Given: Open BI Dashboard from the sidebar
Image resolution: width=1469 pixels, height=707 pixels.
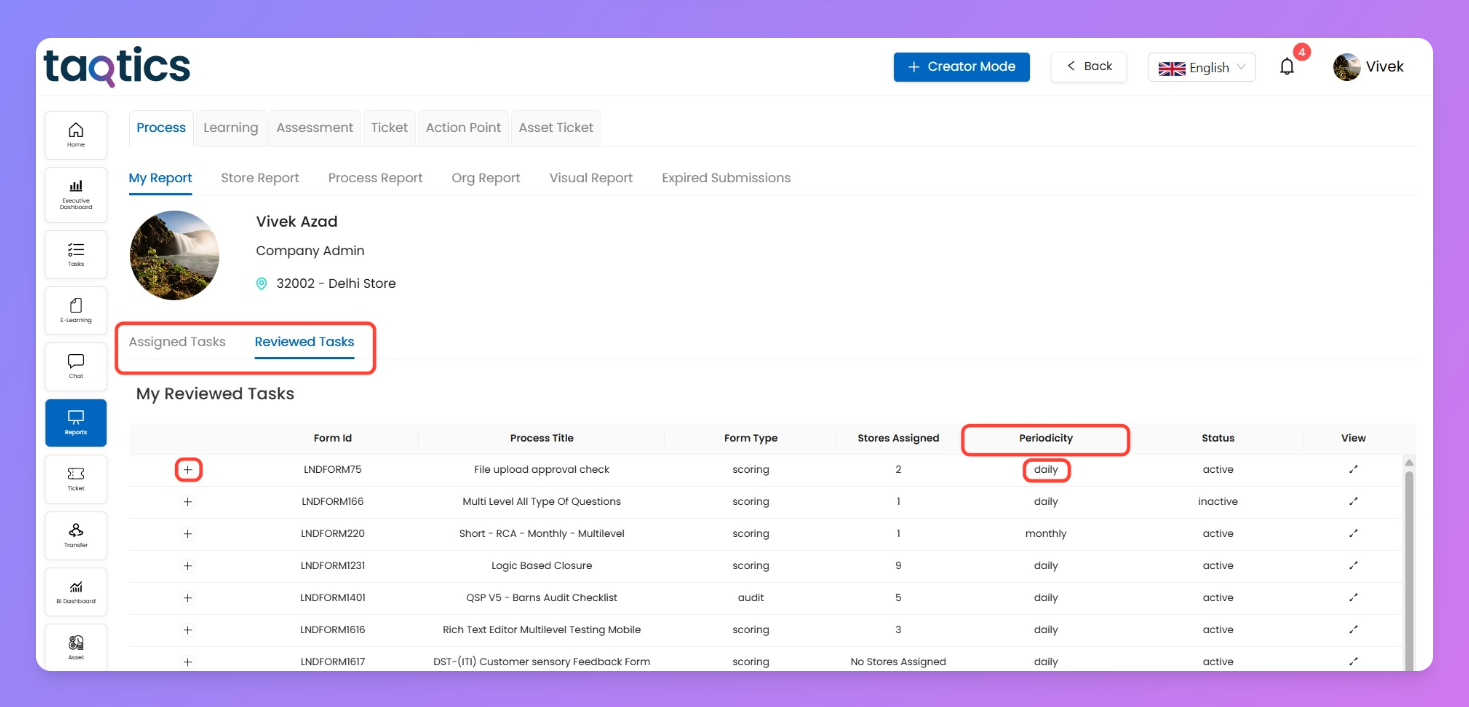Looking at the screenshot, I should [x=76, y=591].
